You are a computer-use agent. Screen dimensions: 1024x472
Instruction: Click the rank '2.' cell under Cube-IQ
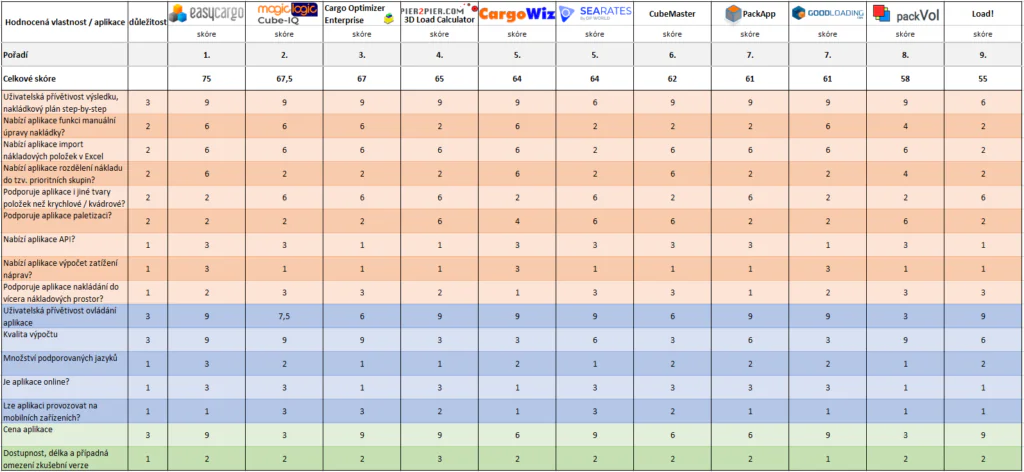284,55
